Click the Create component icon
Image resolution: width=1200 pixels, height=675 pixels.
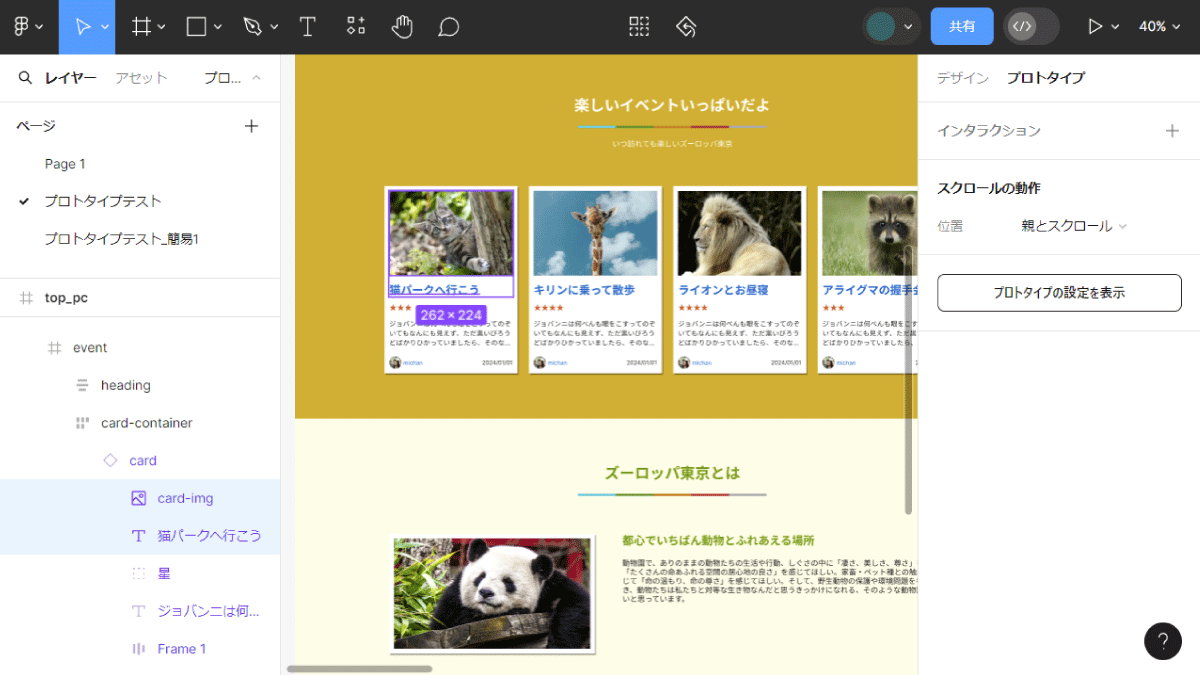639,27
